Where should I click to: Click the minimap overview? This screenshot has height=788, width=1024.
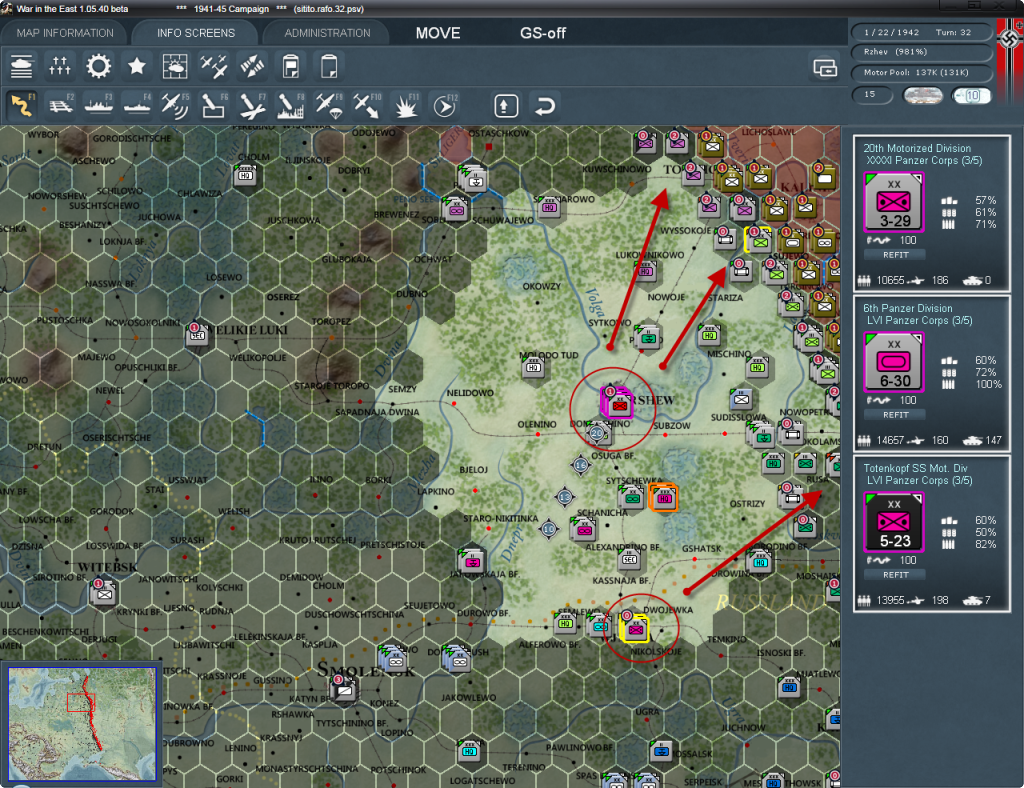point(82,723)
